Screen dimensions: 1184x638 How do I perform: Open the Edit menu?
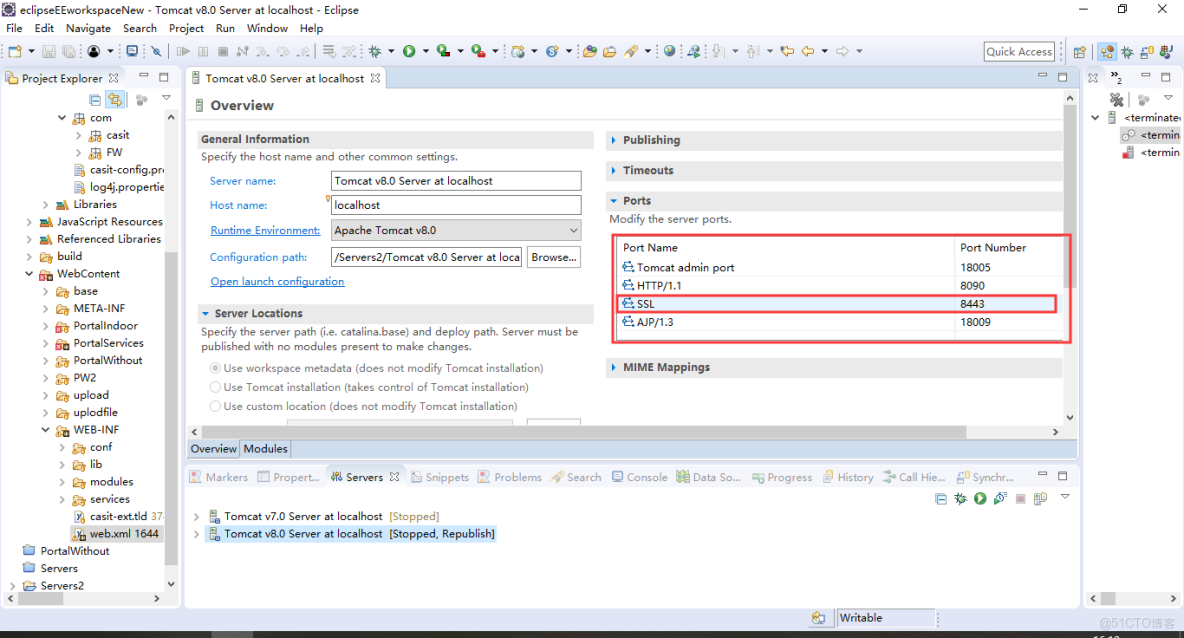tap(44, 29)
